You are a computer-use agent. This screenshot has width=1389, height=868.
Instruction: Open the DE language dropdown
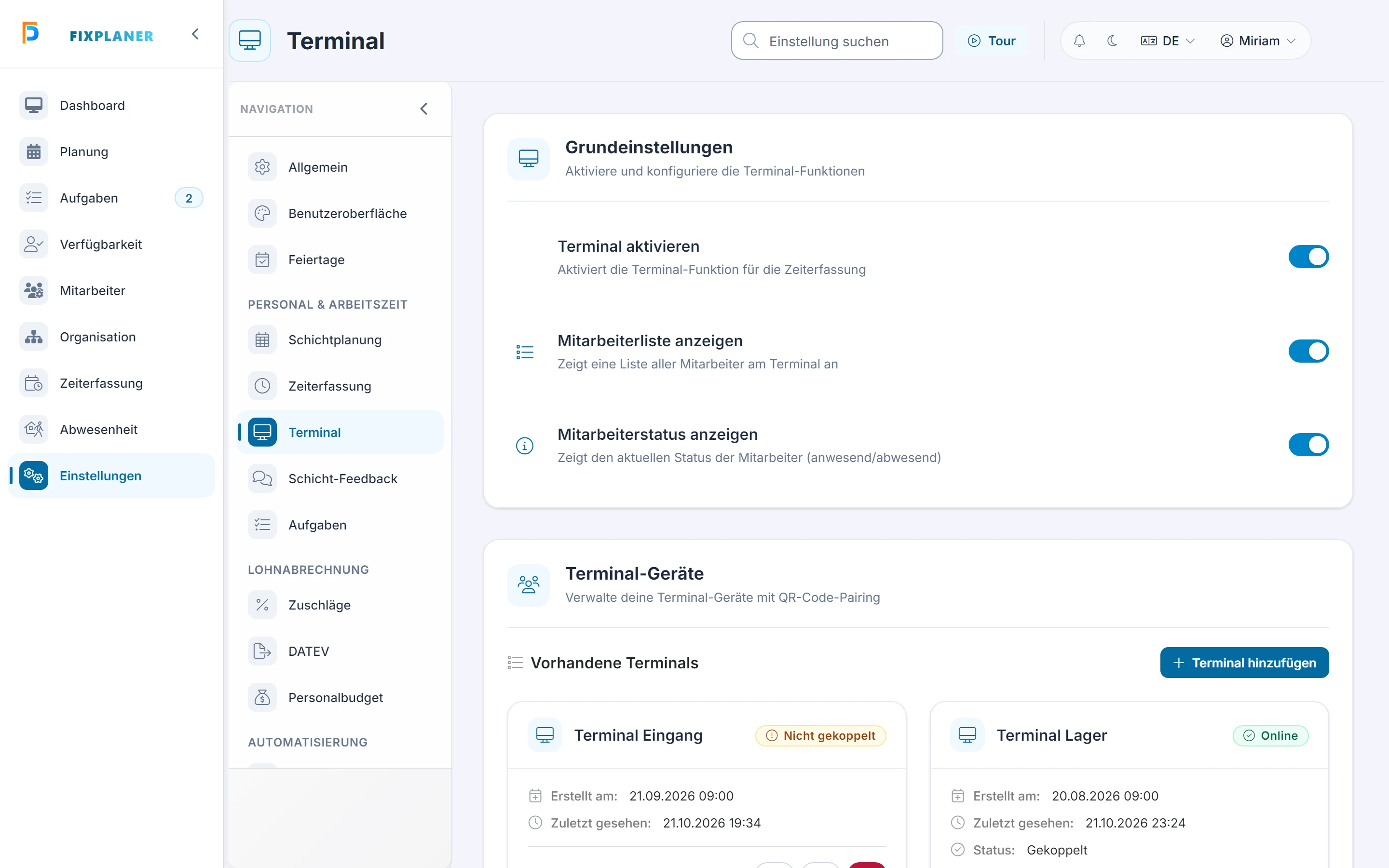[1168, 41]
